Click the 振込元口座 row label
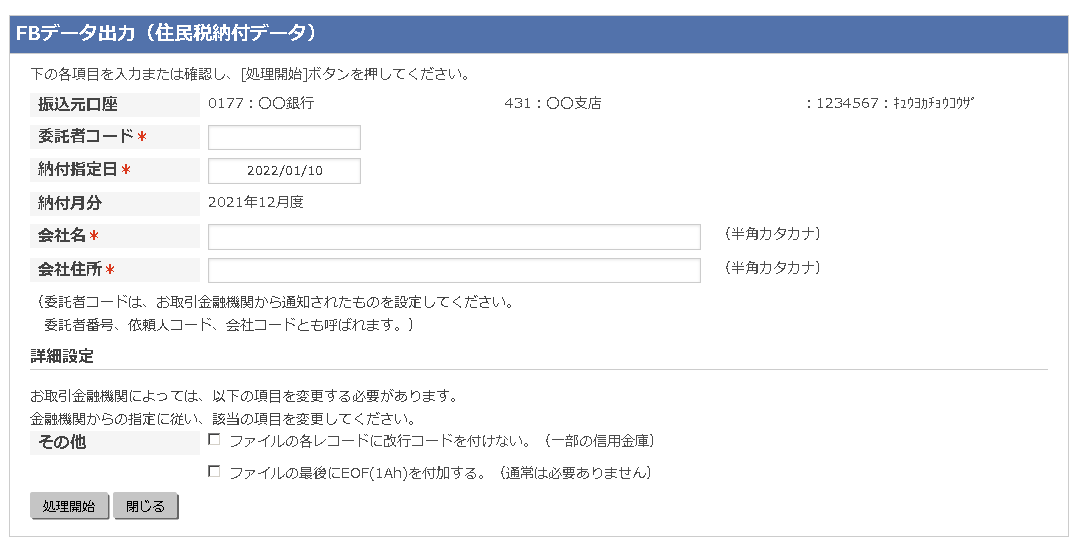 click(78, 104)
